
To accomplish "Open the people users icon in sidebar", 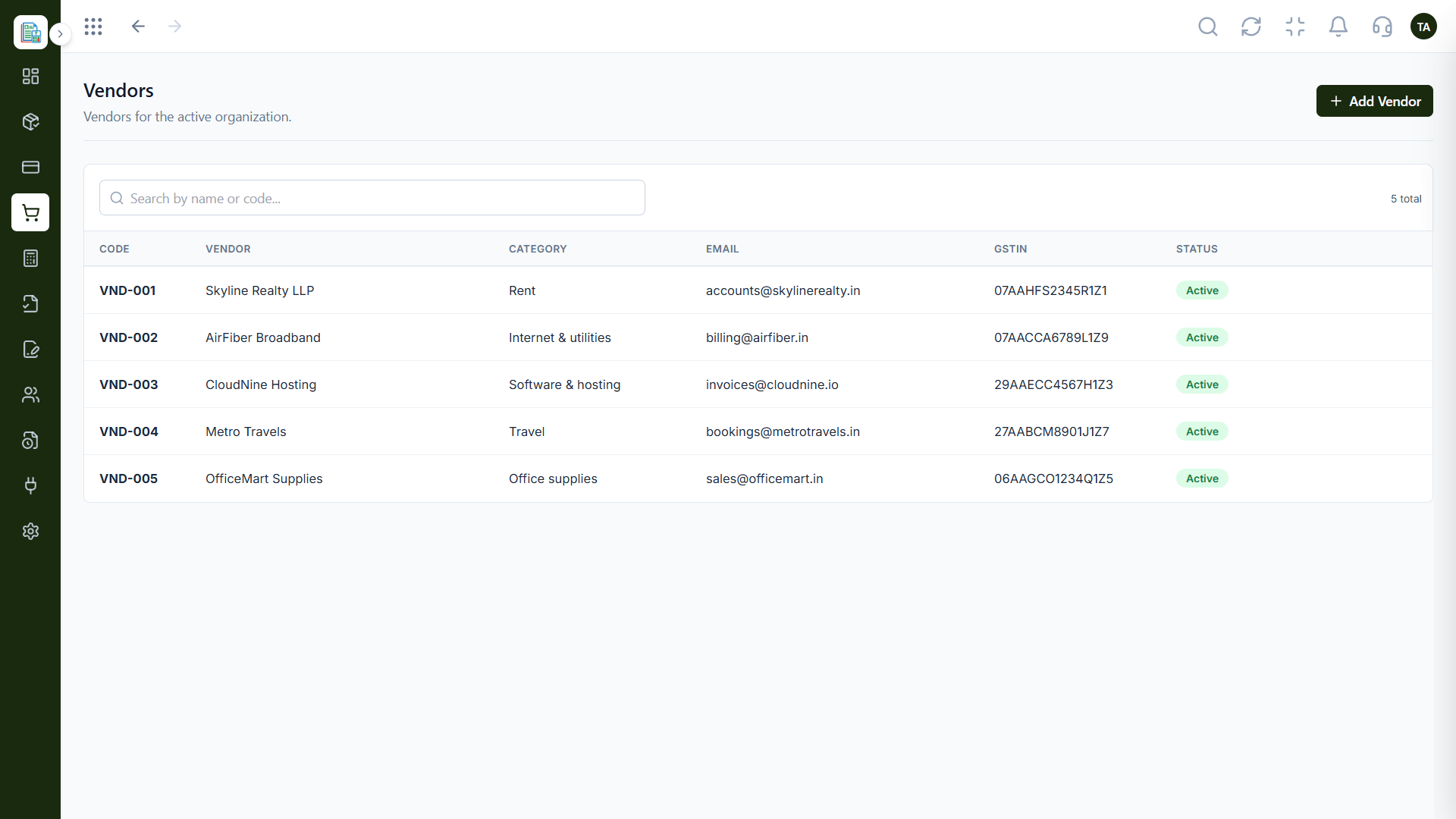I will [x=30, y=395].
